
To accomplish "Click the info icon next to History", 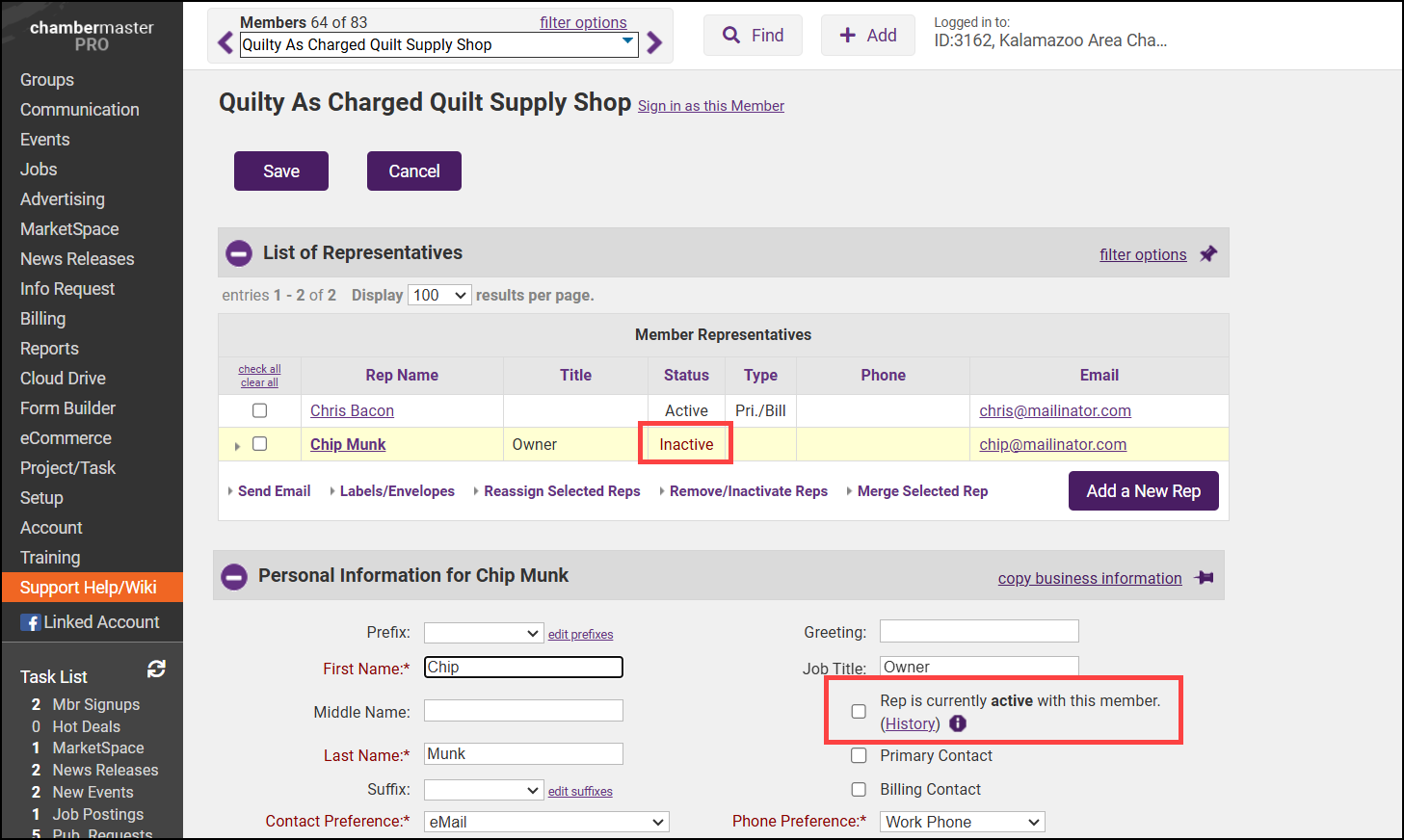I will click(958, 723).
